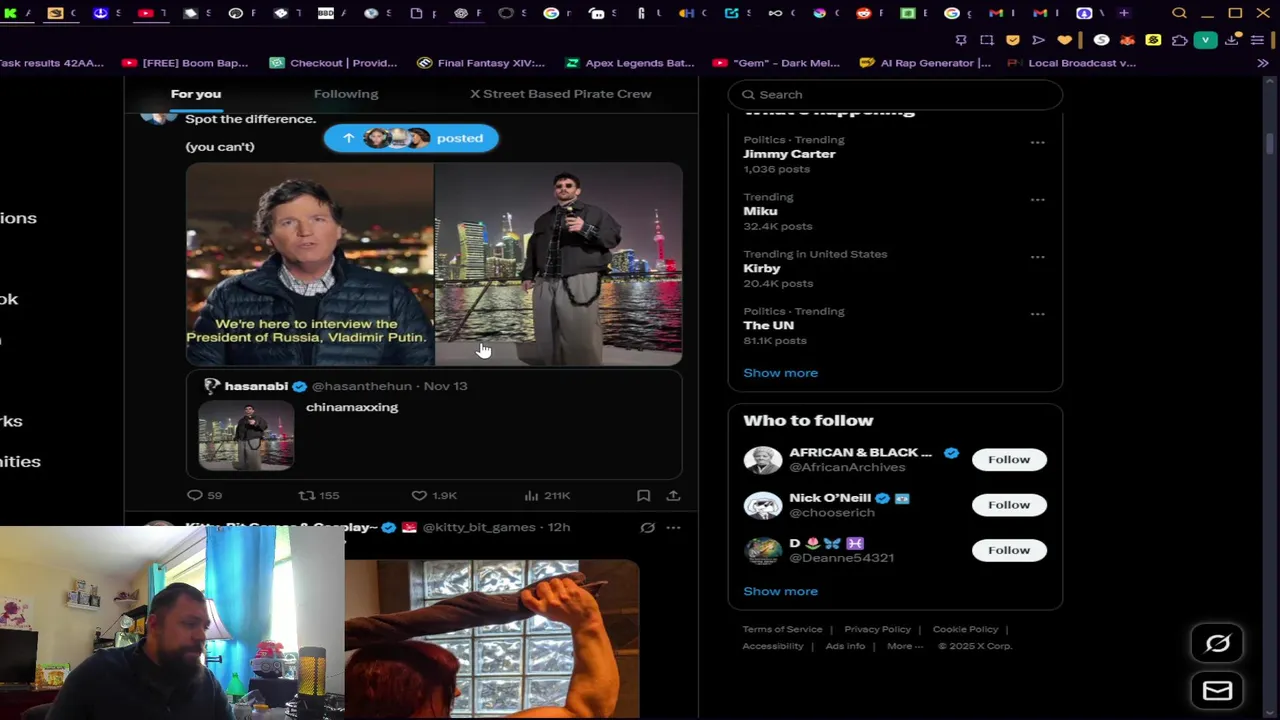Screen dimensions: 1280x720
Task: Follow Nick O'Neill account
Action: point(1009,504)
